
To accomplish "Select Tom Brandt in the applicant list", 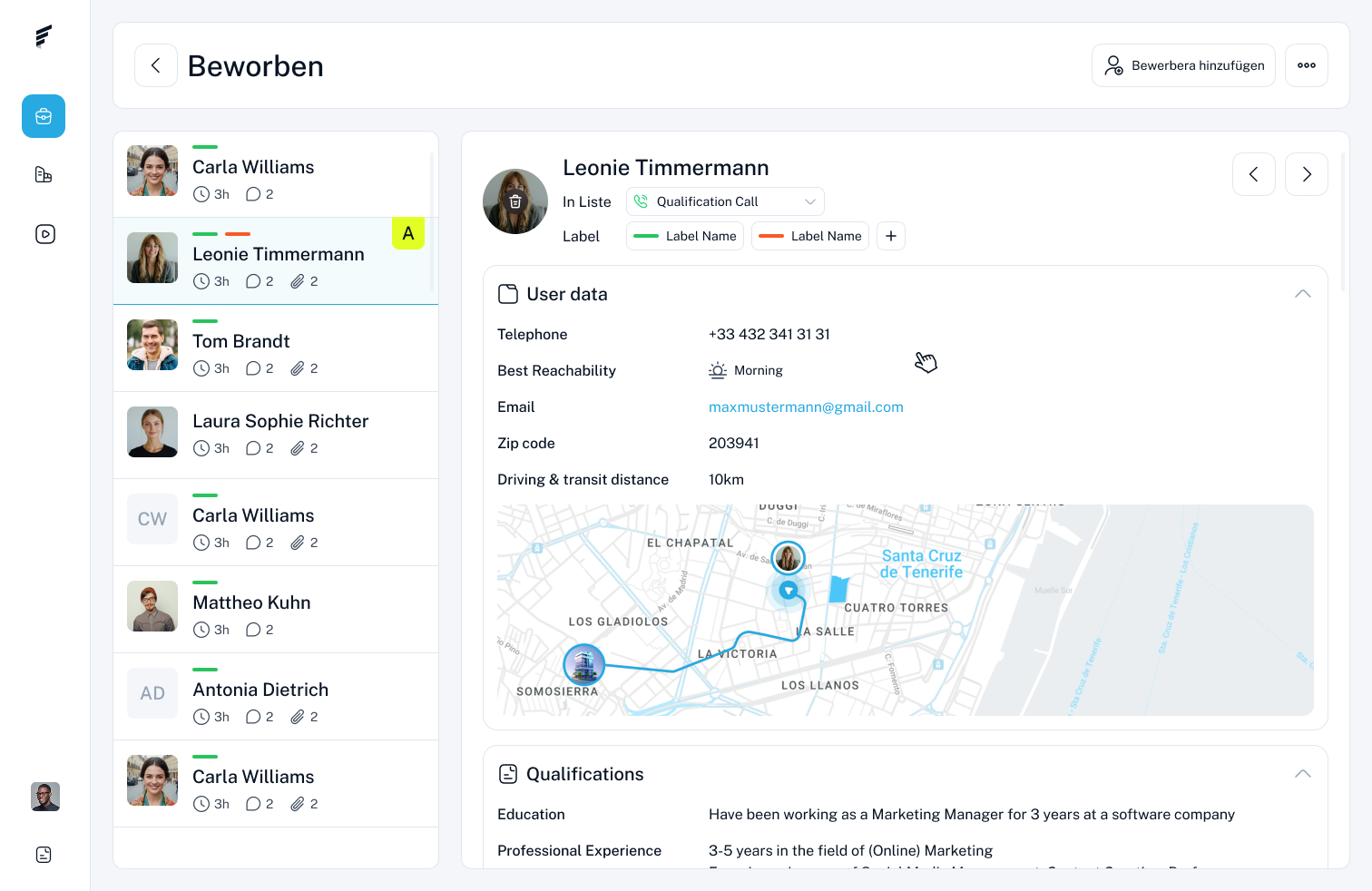I will [x=276, y=348].
